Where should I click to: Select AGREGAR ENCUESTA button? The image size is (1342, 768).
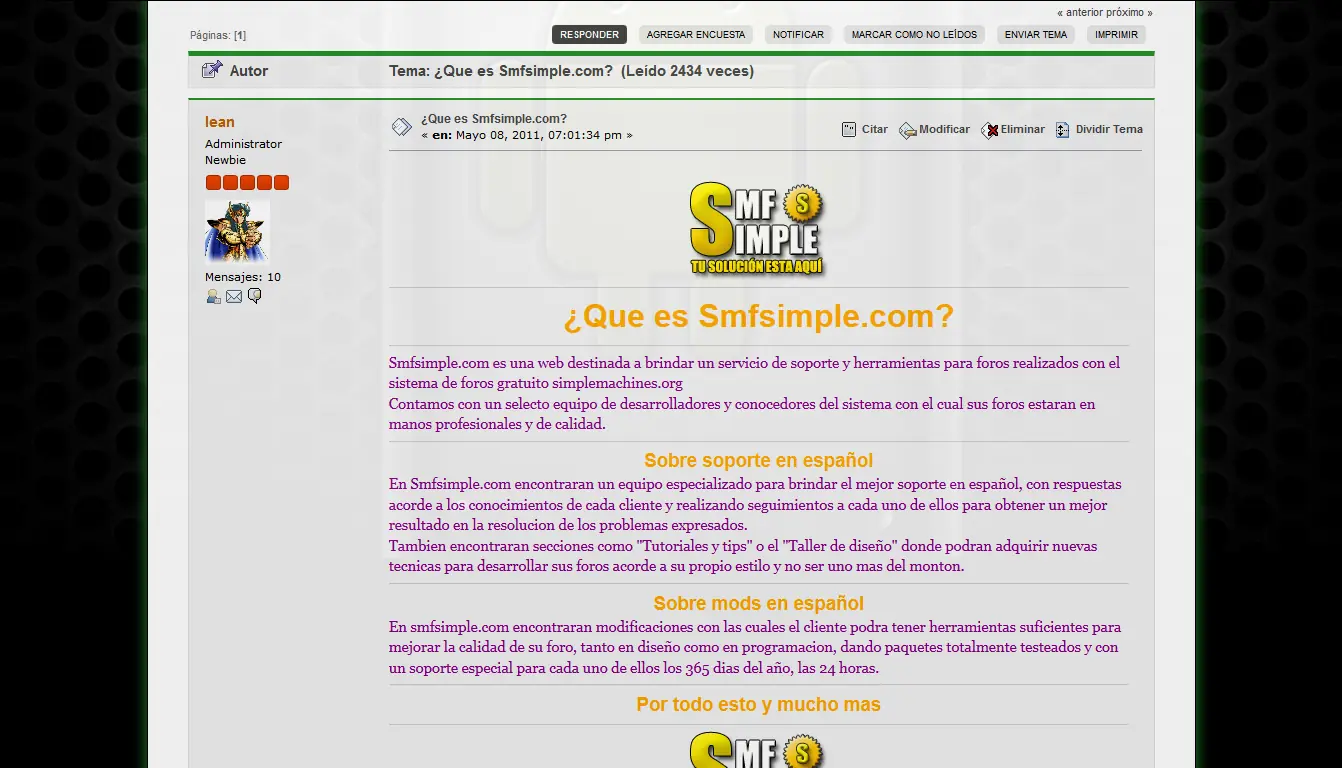pyautogui.click(x=696, y=34)
